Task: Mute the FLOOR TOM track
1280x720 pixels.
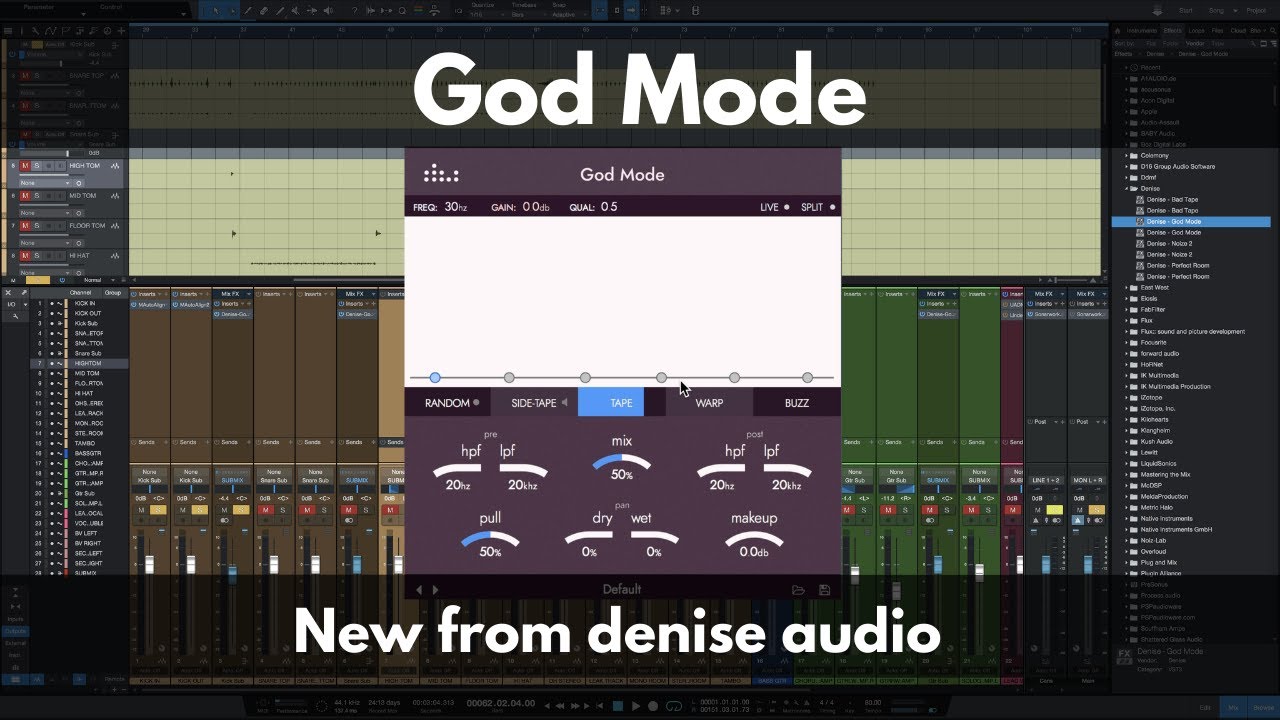Action: 26,226
